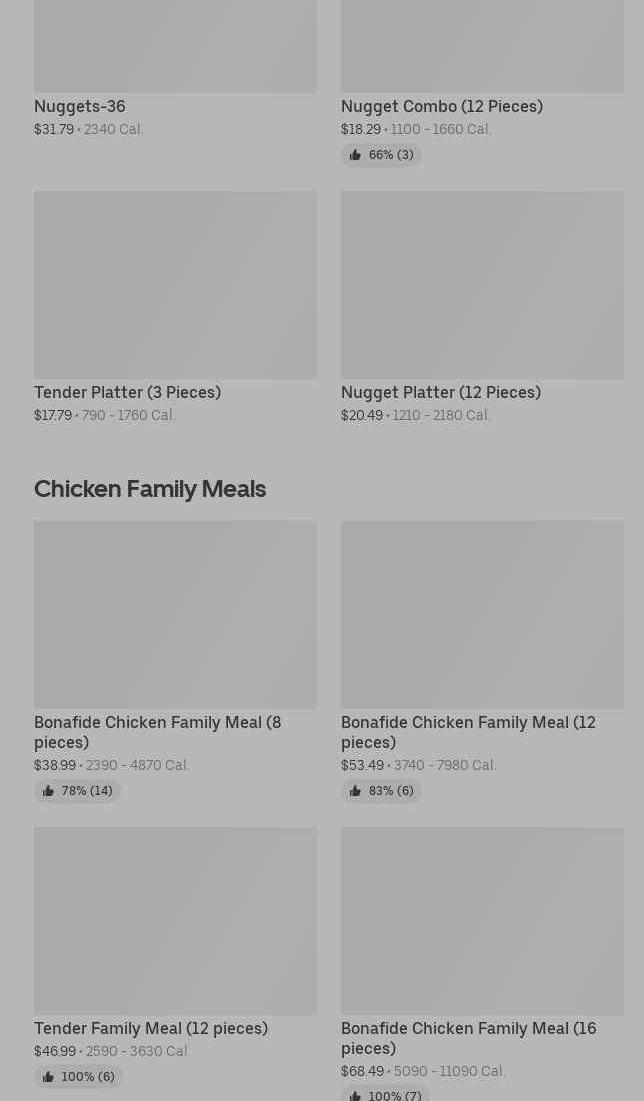Open Bonafide Chicken Family Meal (12 pieces) image
The image size is (644, 1101).
(482, 614)
